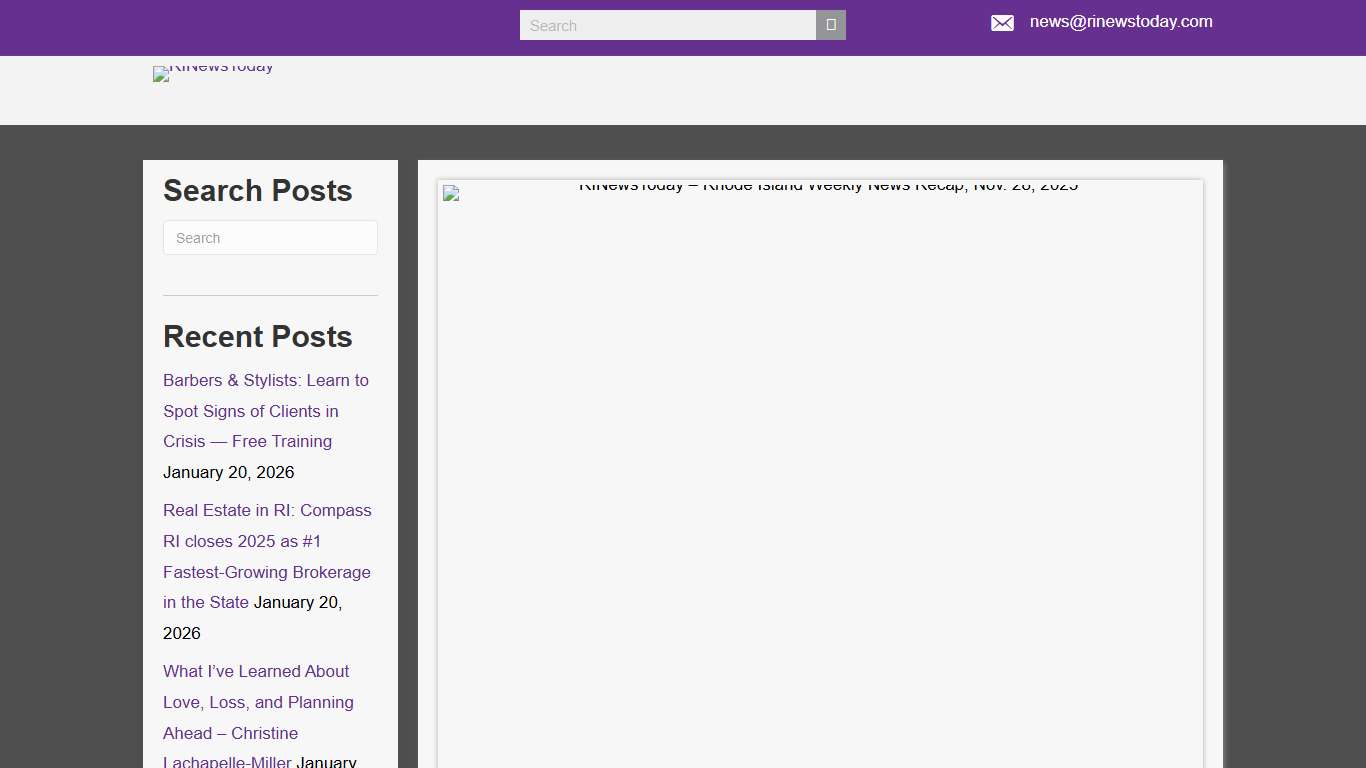Click the gray logo banner area
Screen dimensions: 1366x768
(x=700, y=90)
